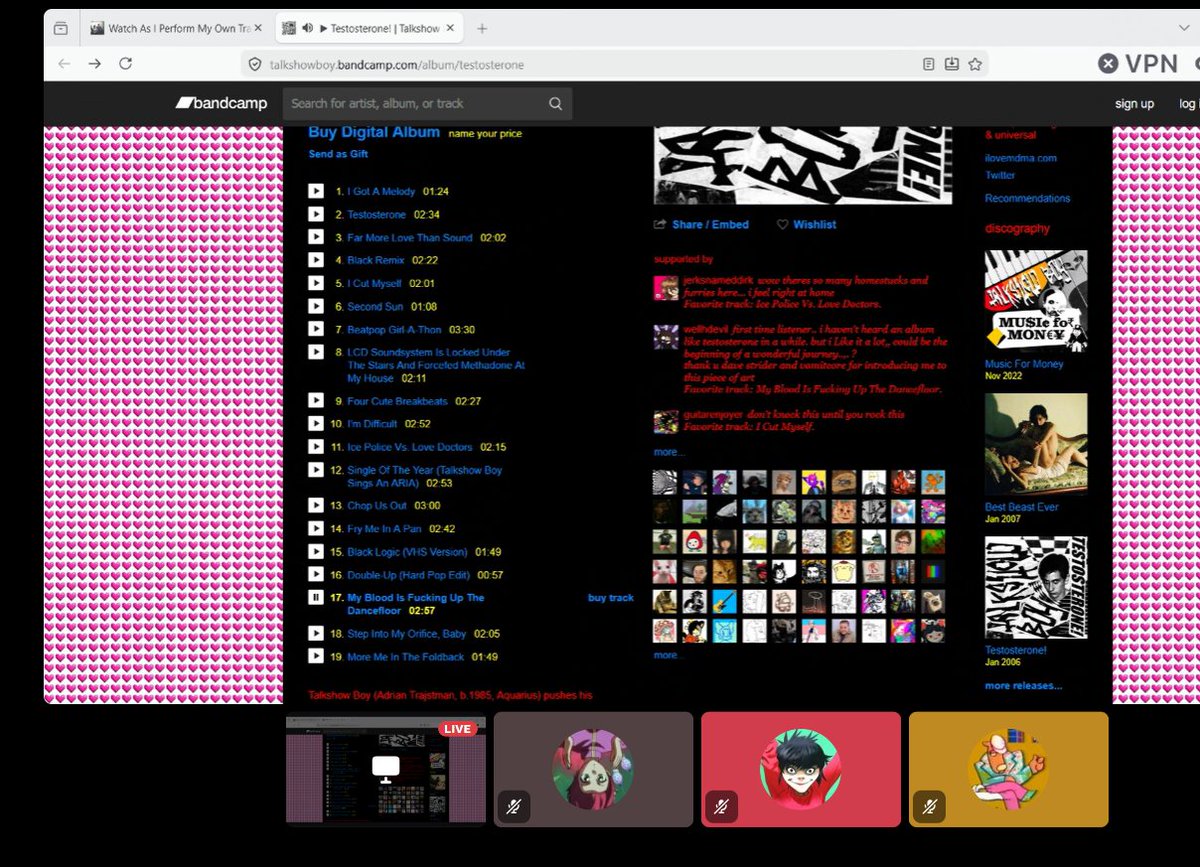Click the Black Remix track title
This screenshot has height=867, width=1200.
(x=376, y=260)
